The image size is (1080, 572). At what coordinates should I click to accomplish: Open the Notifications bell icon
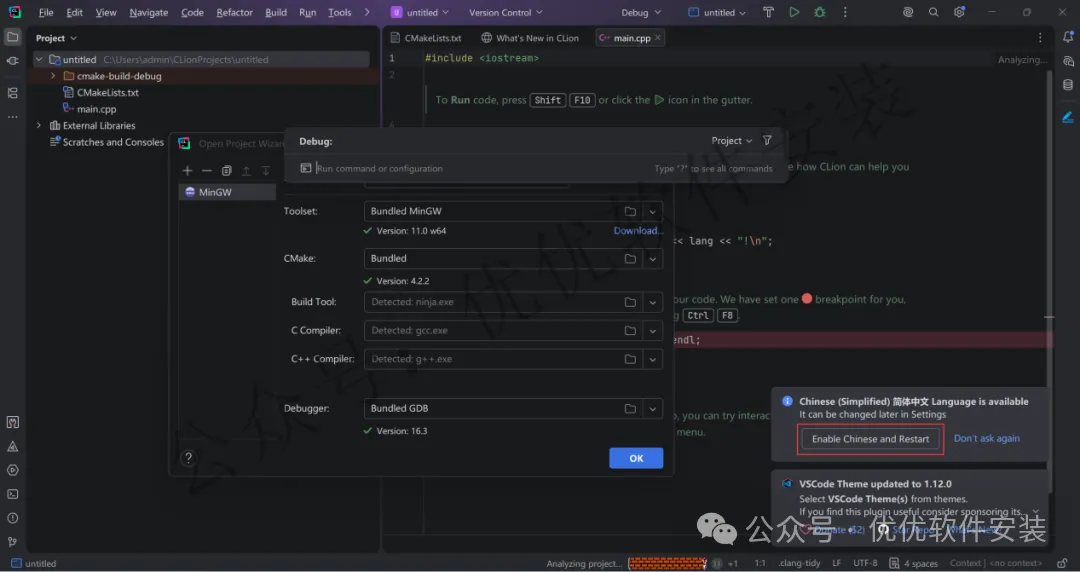[x=1068, y=37]
